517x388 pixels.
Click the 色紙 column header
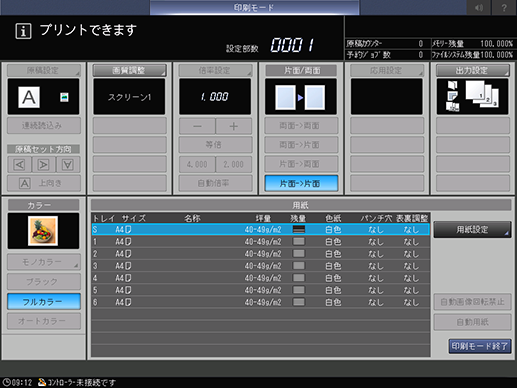coord(333,218)
